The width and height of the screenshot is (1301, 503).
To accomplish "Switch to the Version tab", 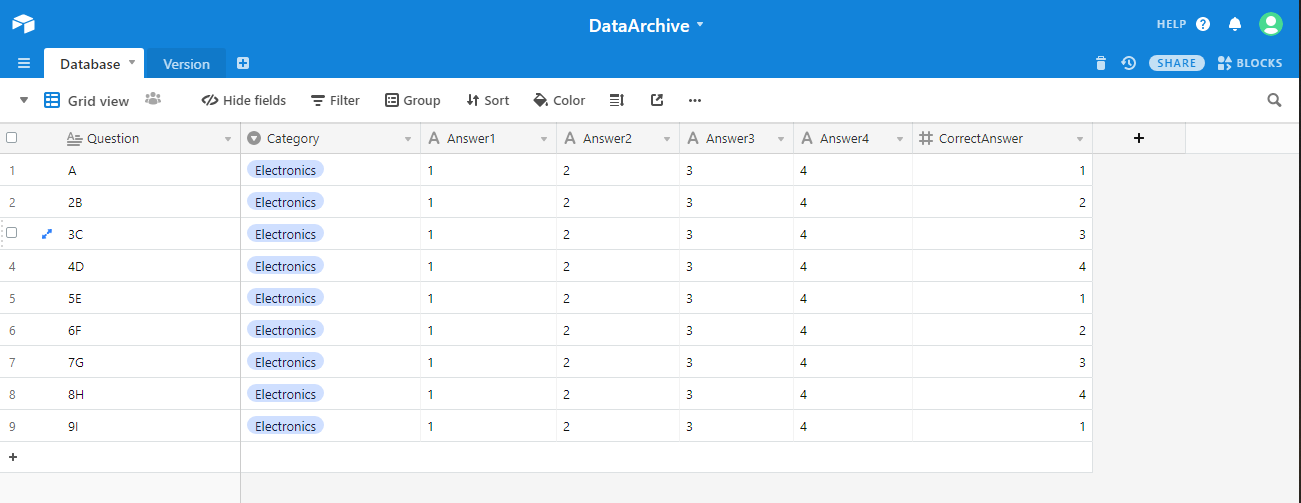I will [x=186, y=64].
